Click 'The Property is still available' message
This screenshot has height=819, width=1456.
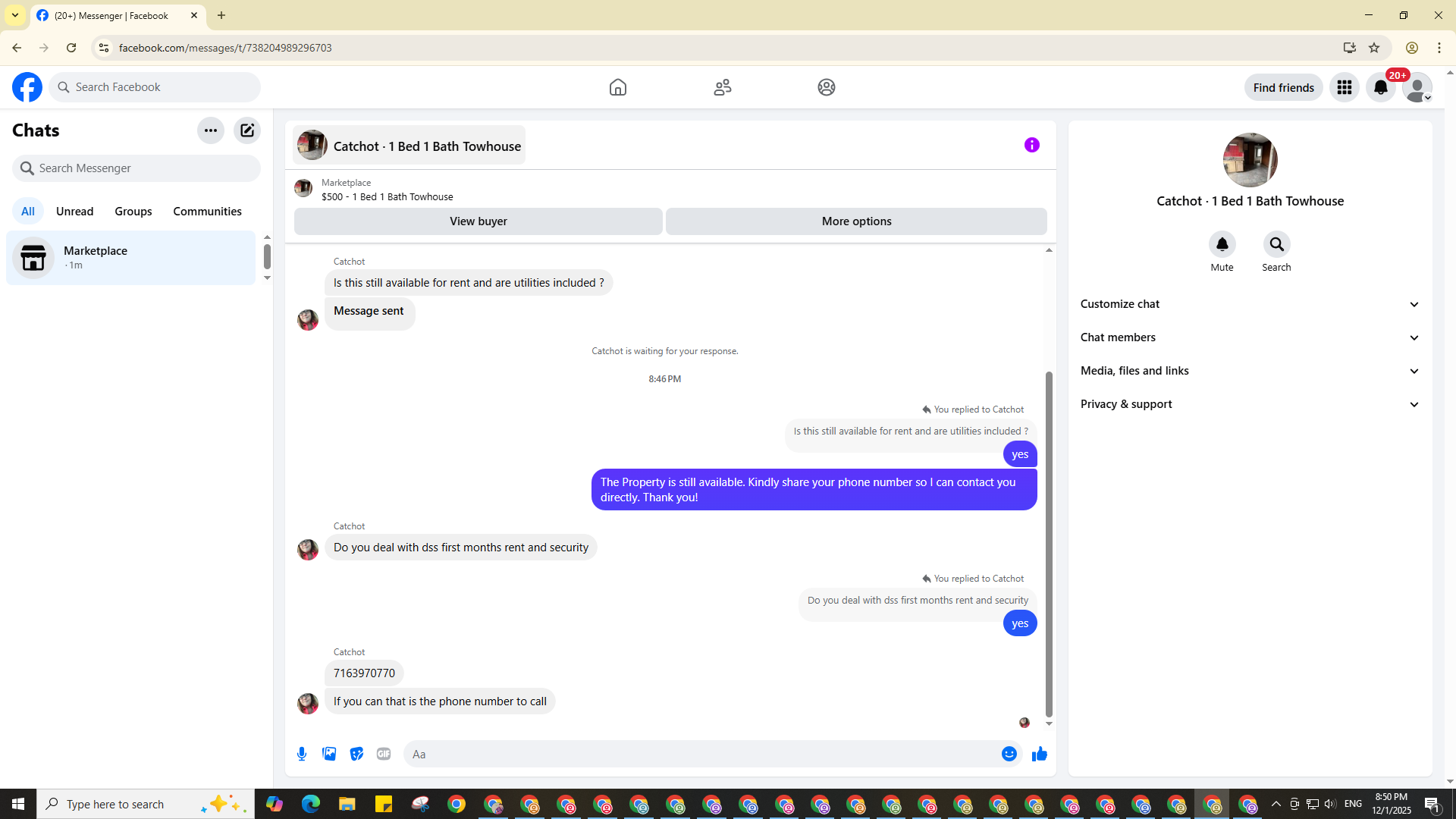pyautogui.click(x=814, y=490)
